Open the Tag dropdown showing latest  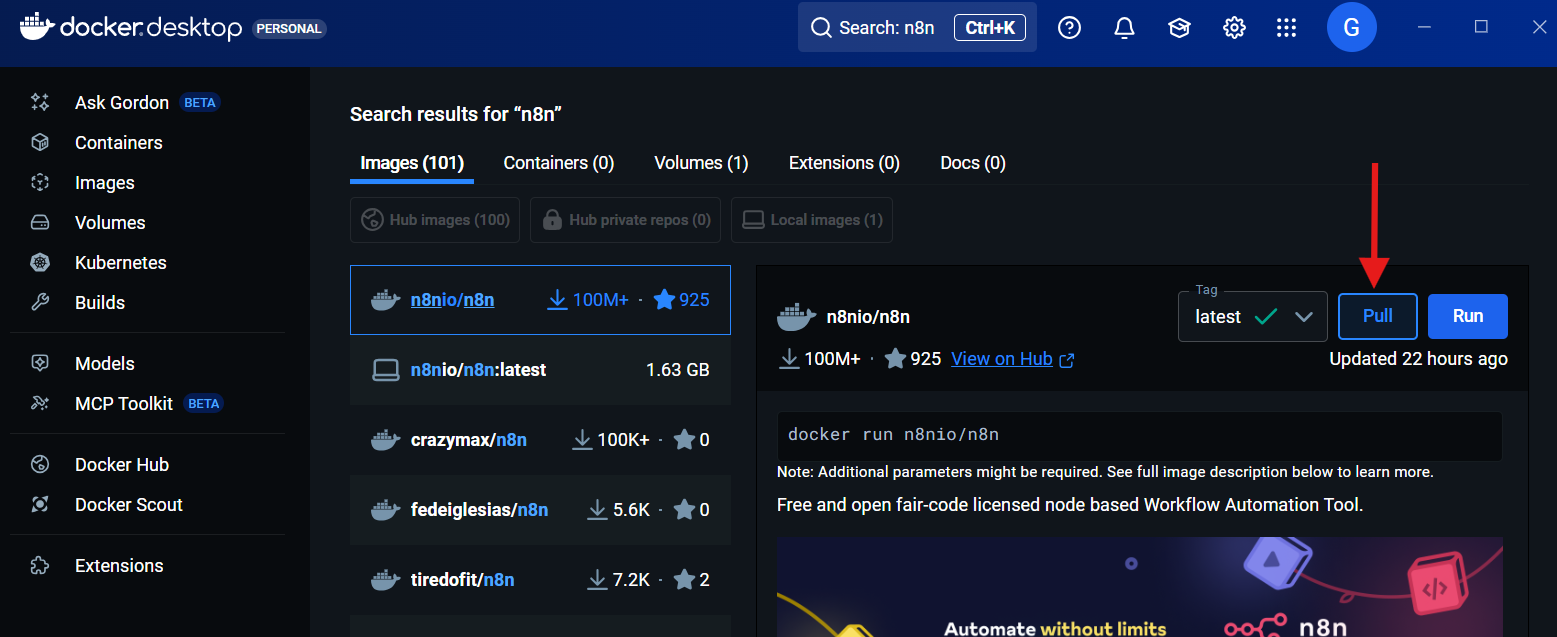pyautogui.click(x=1252, y=316)
